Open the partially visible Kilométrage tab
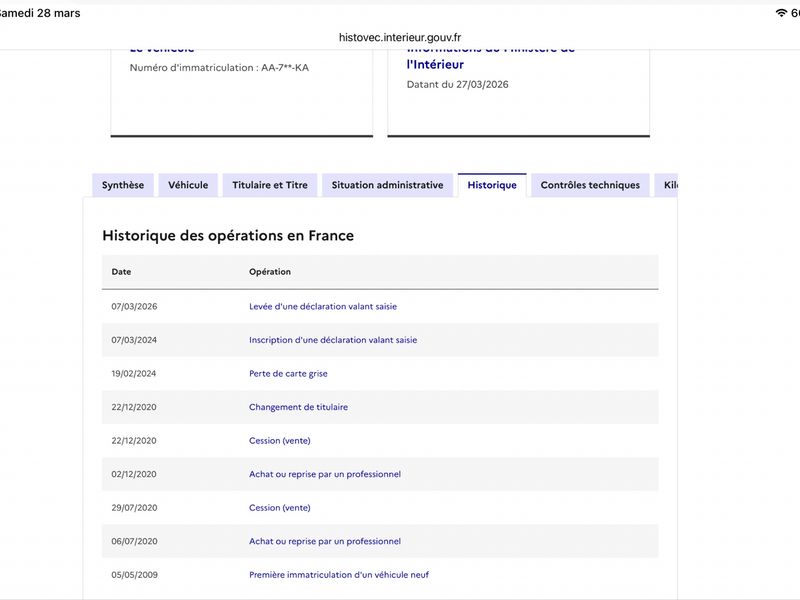This screenshot has width=800, height=600. click(x=669, y=185)
